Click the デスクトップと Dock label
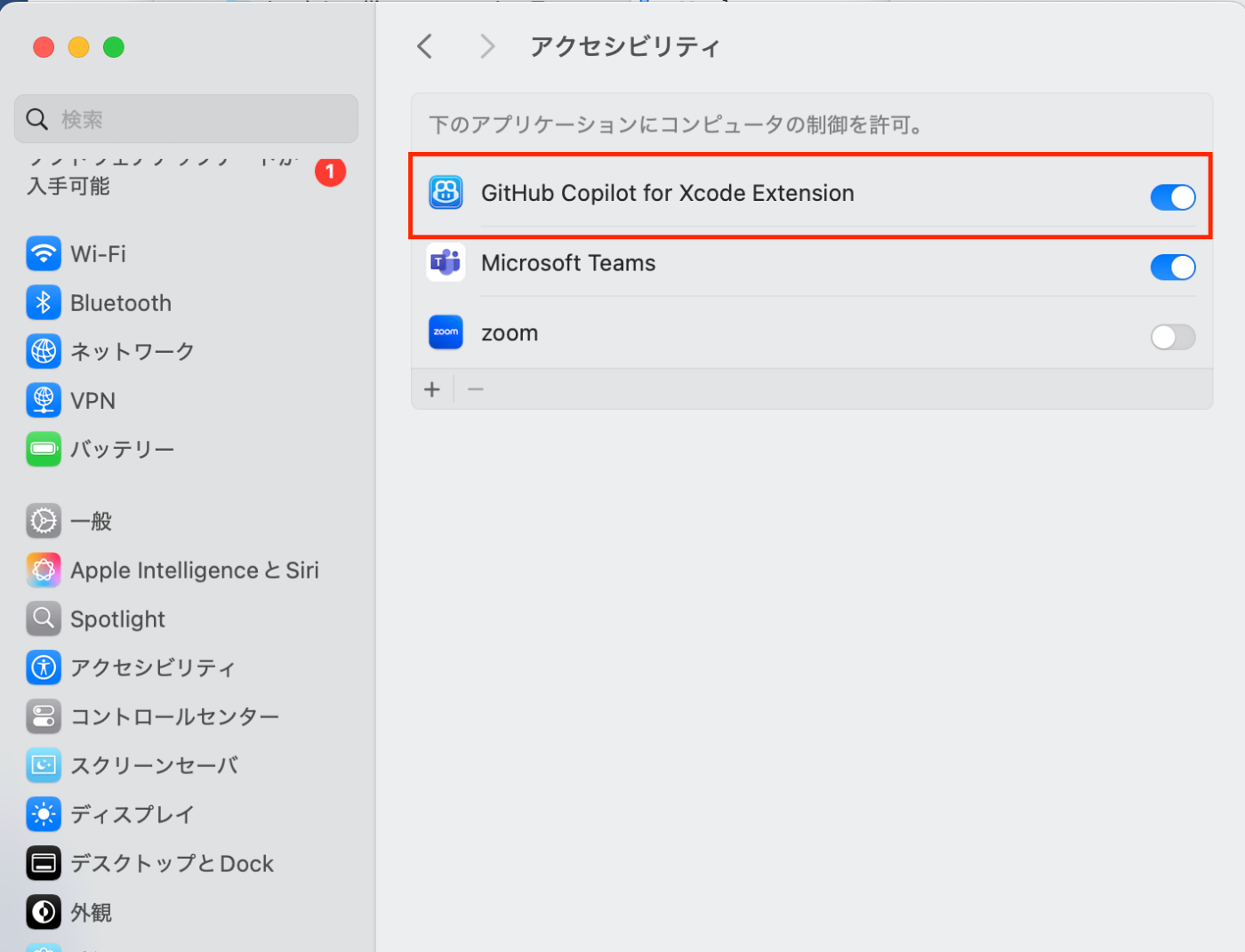The height and width of the screenshot is (952, 1245). tap(173, 863)
